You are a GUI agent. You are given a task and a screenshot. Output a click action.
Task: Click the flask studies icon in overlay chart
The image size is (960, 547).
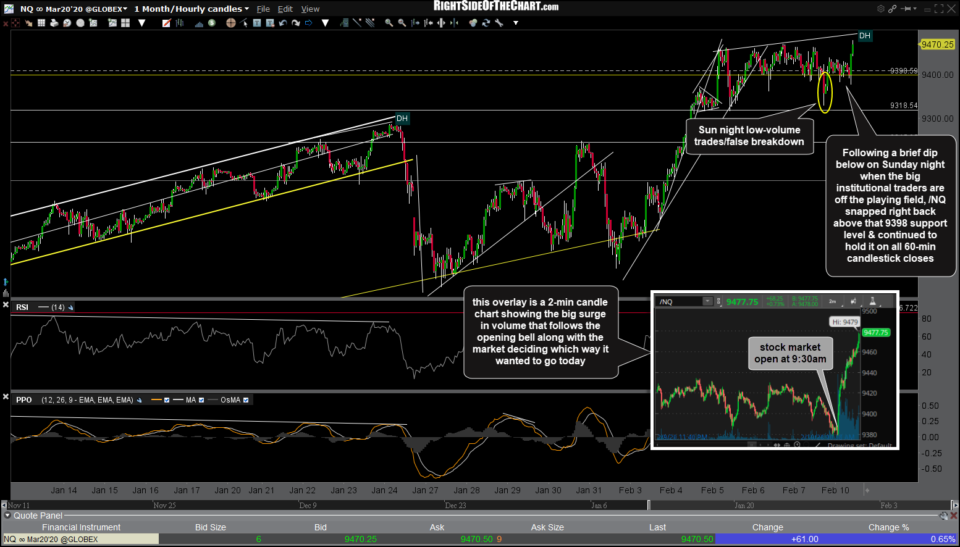coord(874,301)
